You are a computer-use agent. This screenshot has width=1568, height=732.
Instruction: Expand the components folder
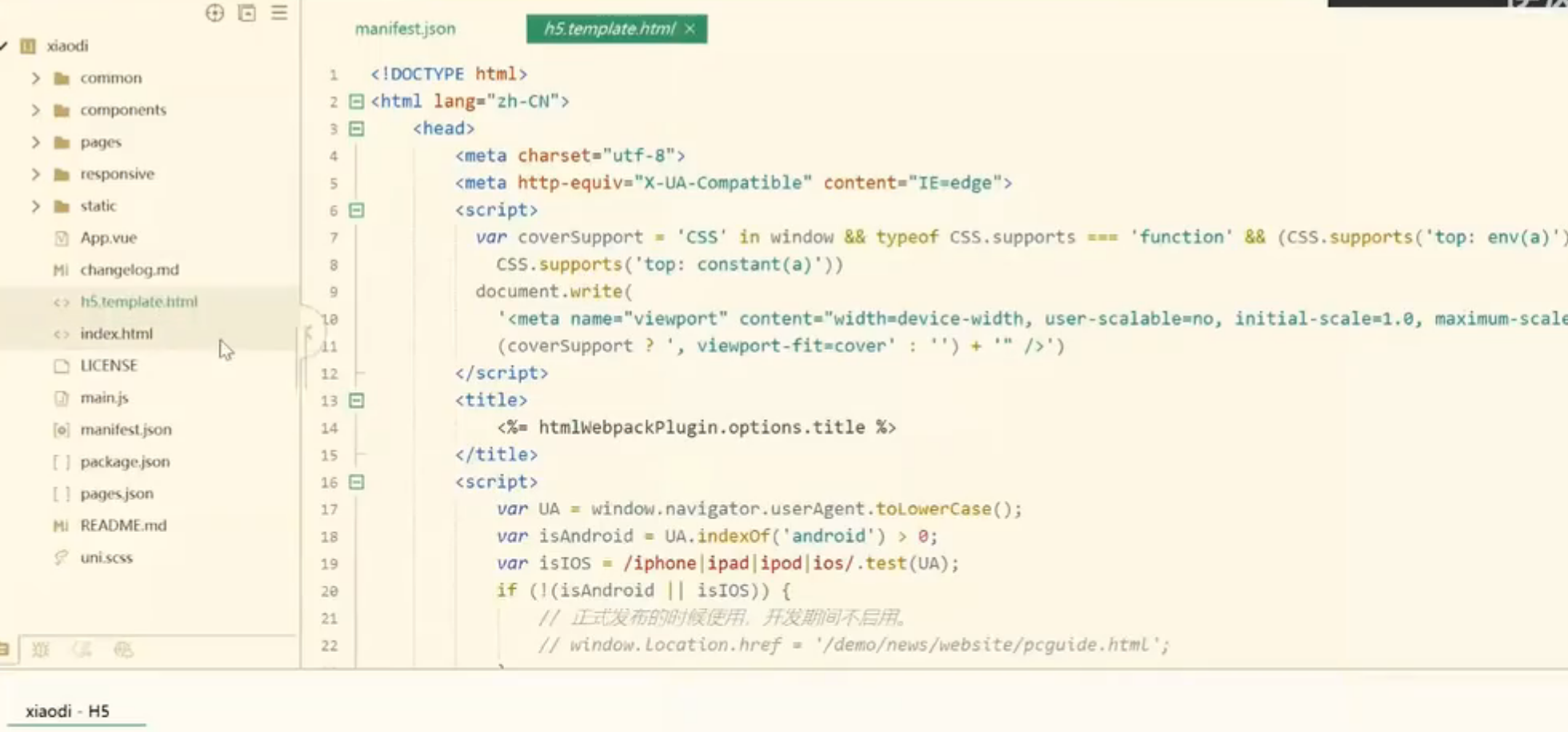[35, 110]
